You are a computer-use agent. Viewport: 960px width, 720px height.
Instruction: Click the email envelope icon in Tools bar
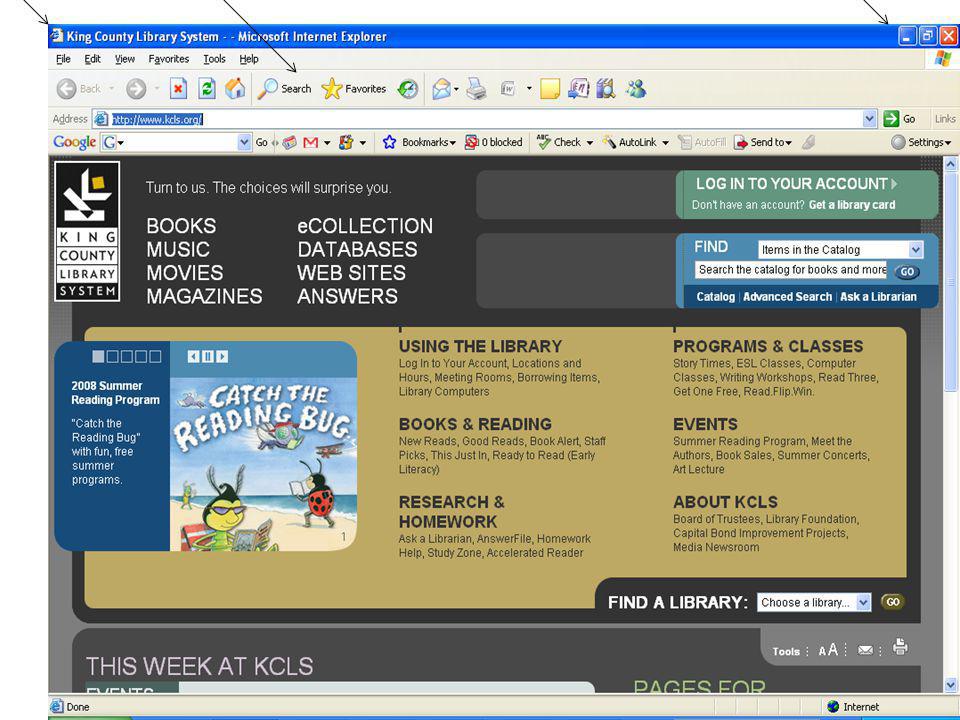pos(865,650)
